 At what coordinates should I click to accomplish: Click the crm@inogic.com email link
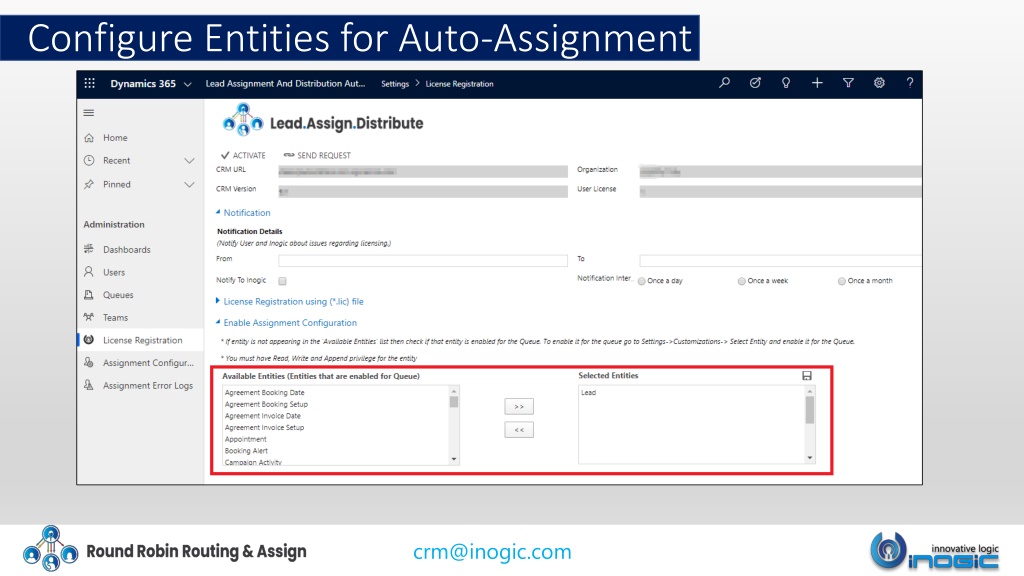492,552
